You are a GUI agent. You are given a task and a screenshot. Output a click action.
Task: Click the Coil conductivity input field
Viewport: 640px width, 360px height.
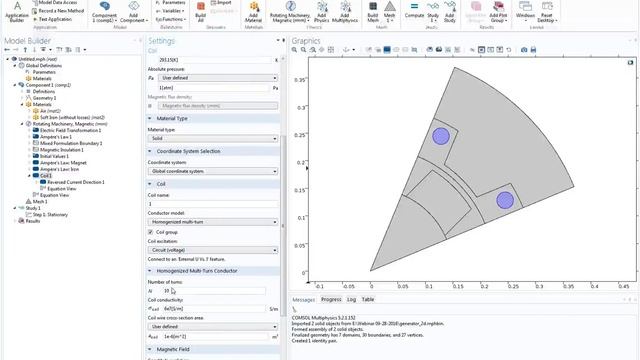click(213, 309)
